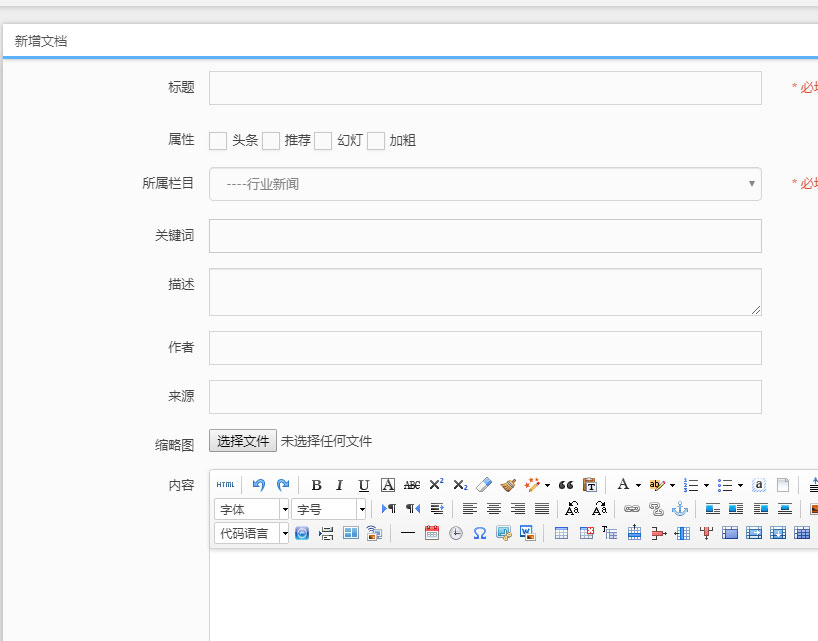Image resolution: width=818 pixels, height=641 pixels.
Task: Tick the 幻灯 checkbox
Action: [x=323, y=141]
